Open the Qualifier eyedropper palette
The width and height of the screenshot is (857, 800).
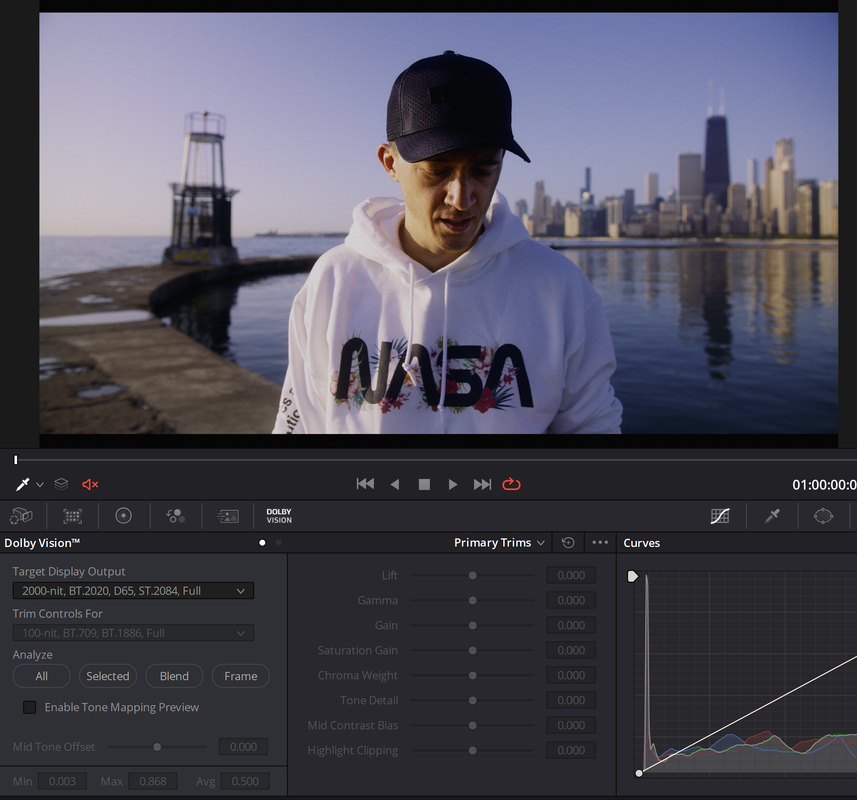pyautogui.click(x=772, y=516)
